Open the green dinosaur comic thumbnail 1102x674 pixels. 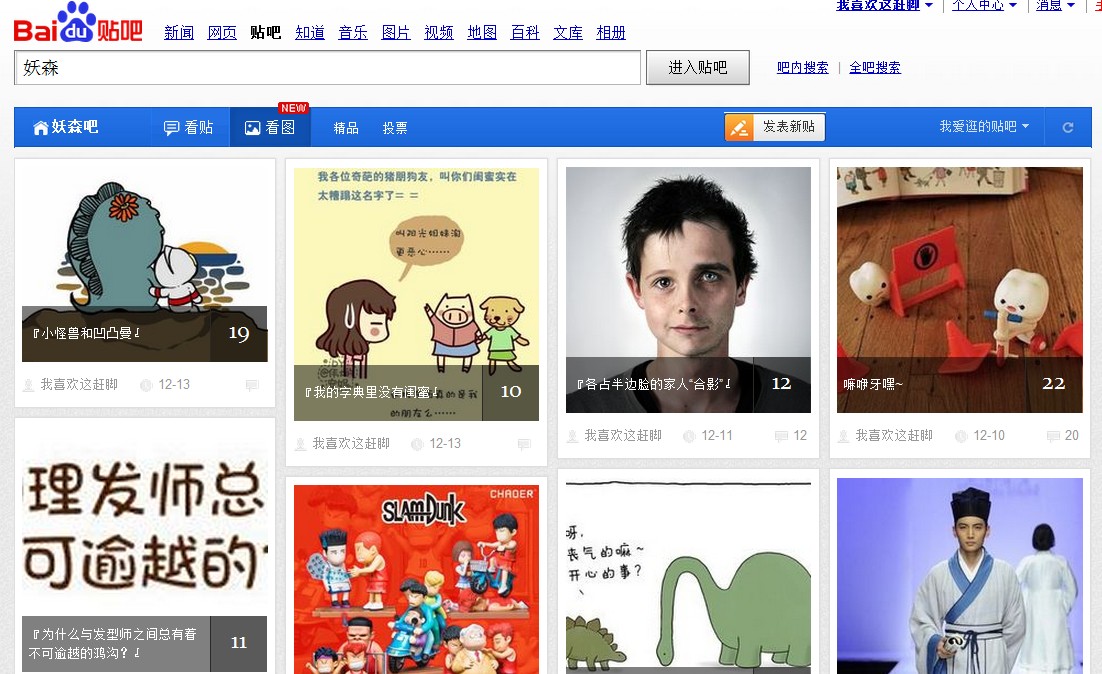[688, 576]
